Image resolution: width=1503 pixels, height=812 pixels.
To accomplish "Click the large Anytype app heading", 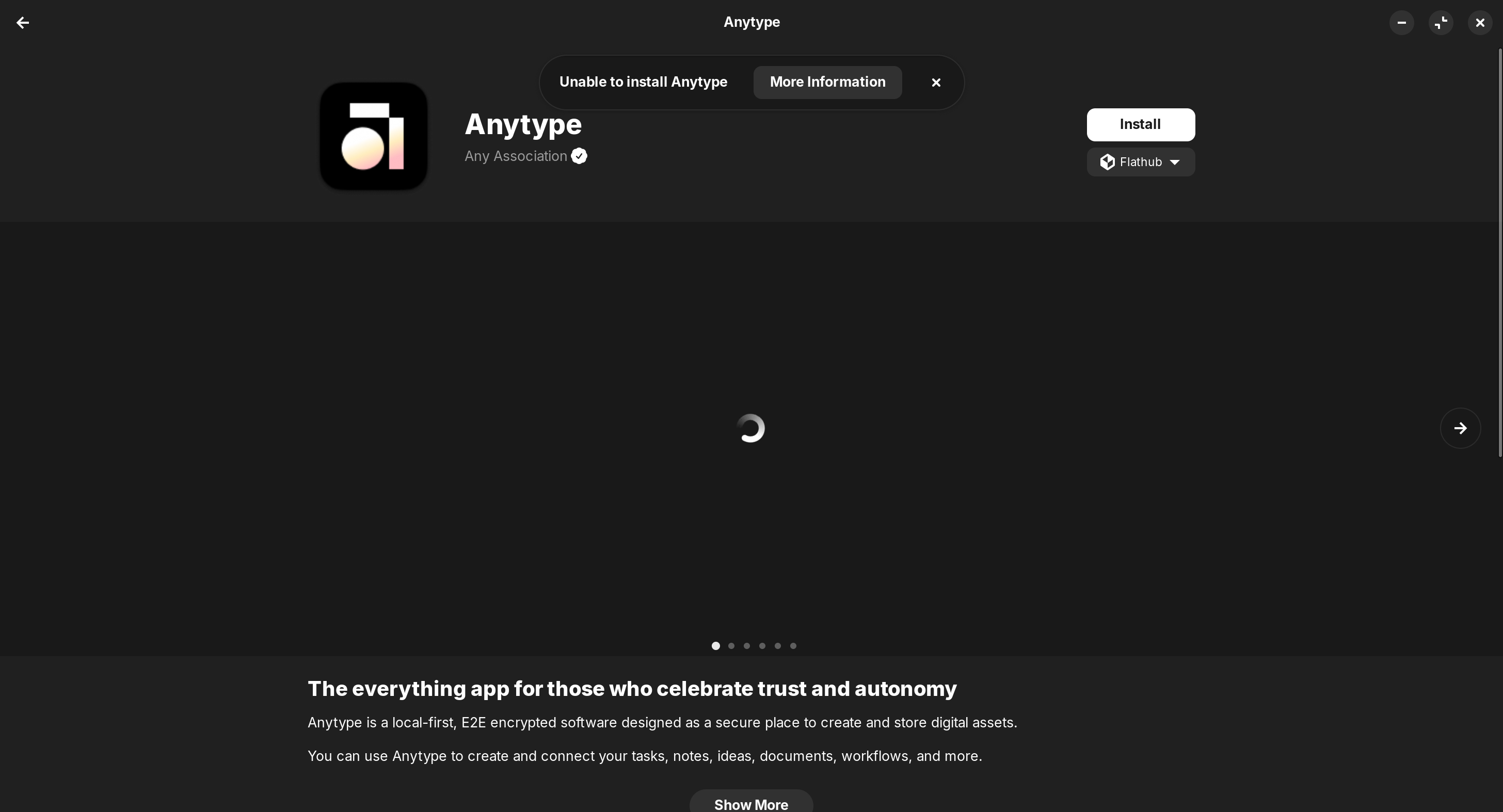I will pos(523,125).
